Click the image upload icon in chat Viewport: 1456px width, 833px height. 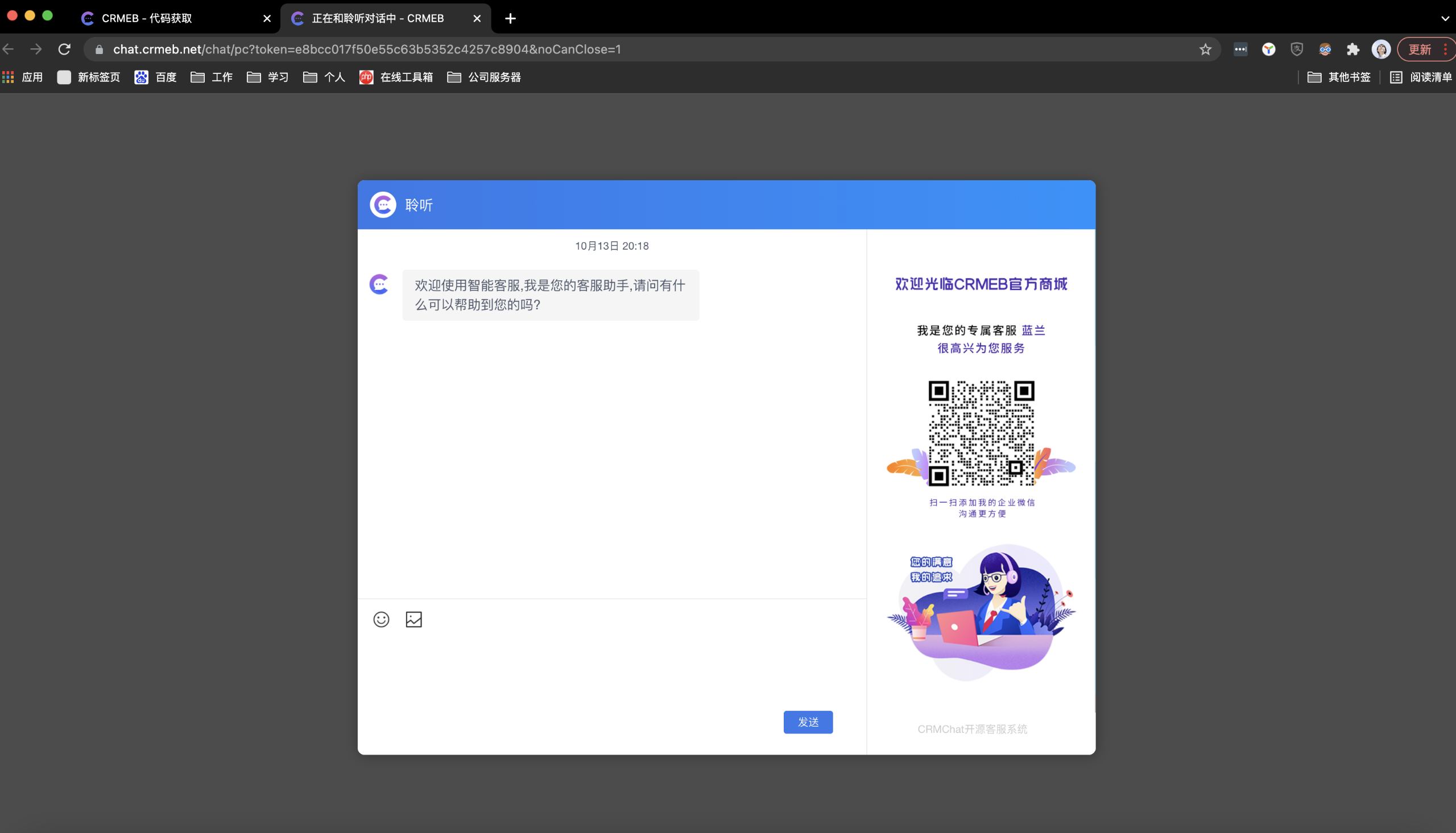coord(413,619)
